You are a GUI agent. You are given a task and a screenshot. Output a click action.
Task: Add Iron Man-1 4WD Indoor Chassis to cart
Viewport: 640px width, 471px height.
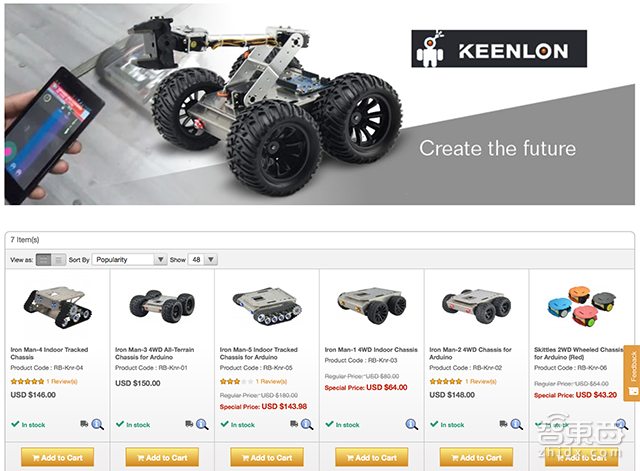coord(372,458)
